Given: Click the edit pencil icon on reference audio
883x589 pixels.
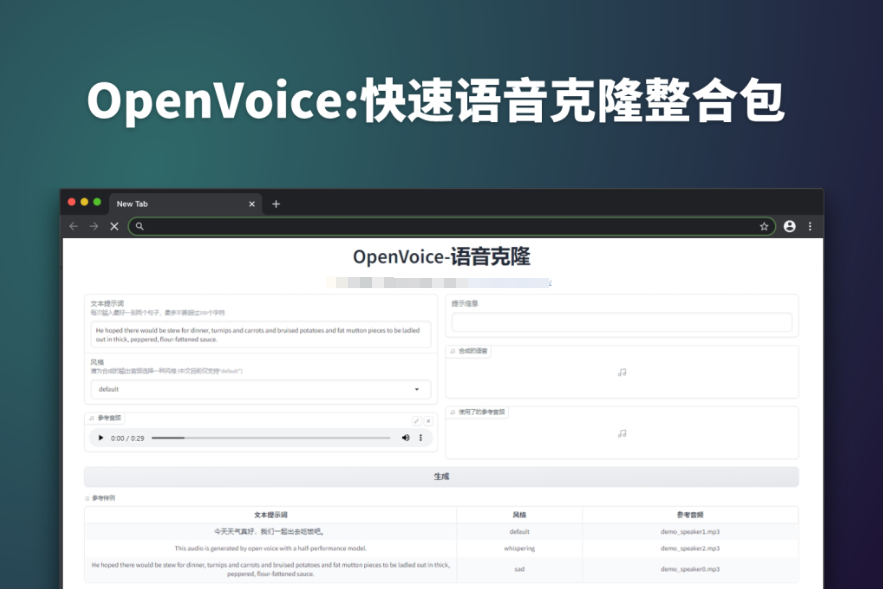Looking at the screenshot, I should point(417,421).
